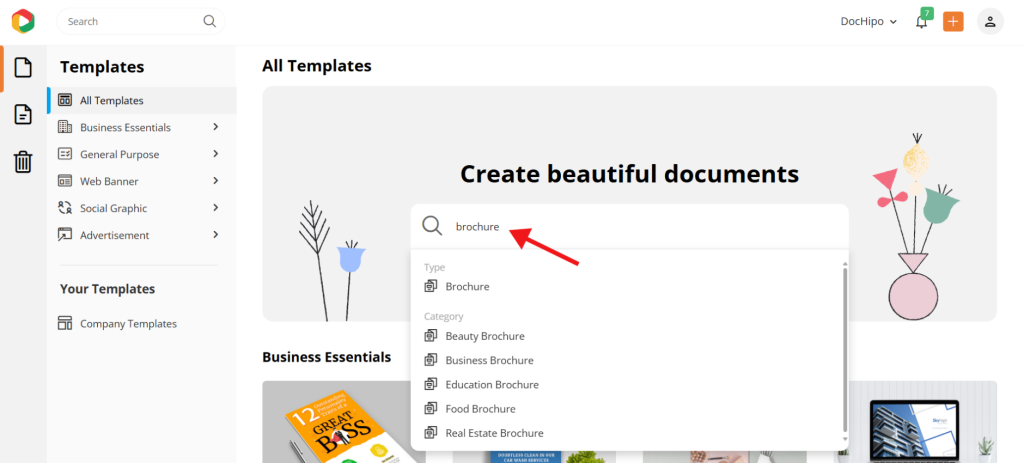Click the Advertisement sidebar icon

65,234
